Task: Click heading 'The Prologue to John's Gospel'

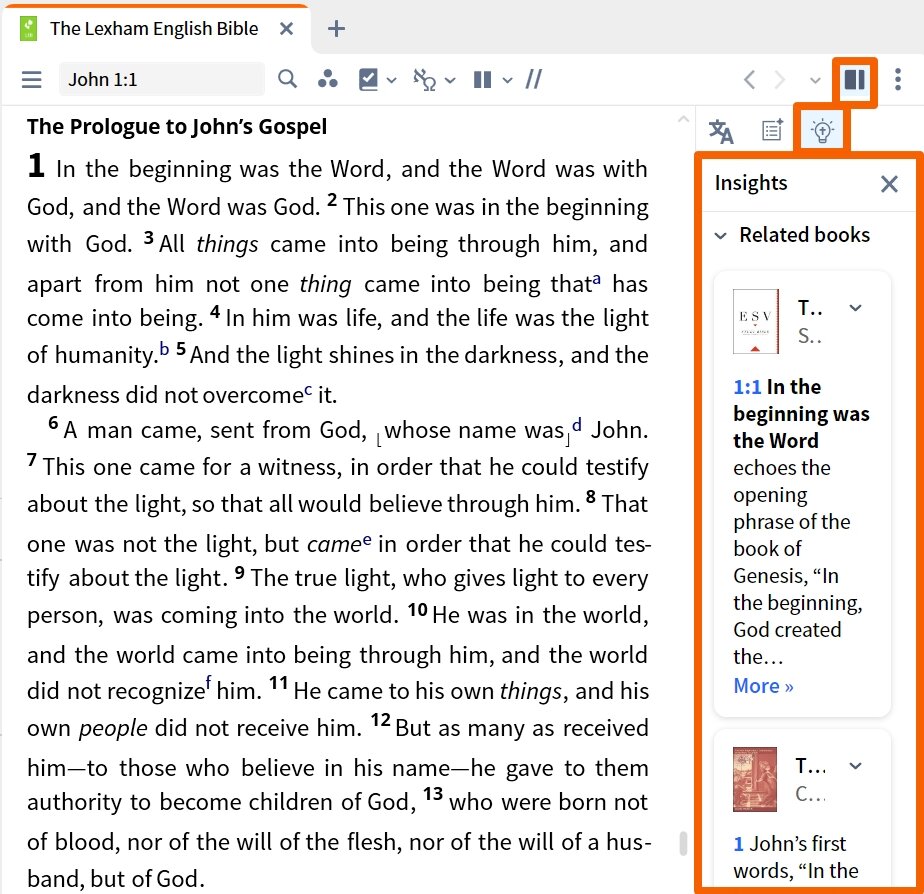Action: (177, 127)
